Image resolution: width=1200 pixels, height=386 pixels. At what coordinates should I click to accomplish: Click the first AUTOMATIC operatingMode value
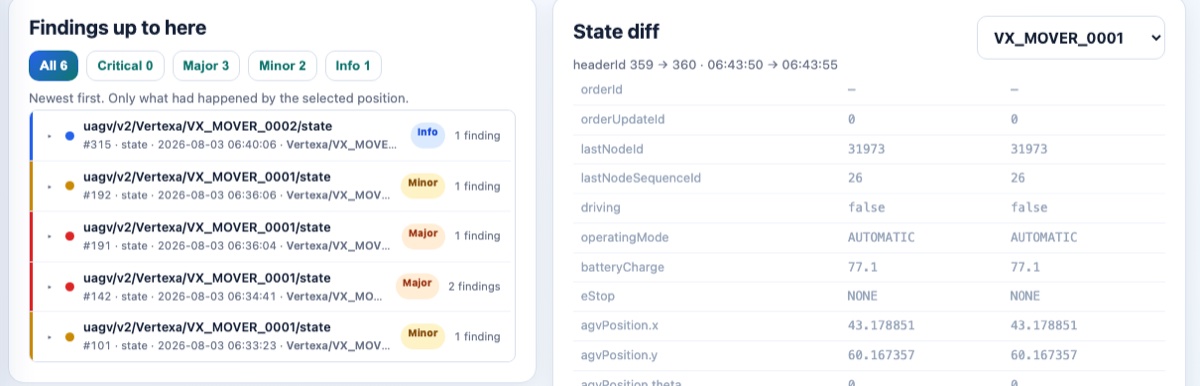point(881,237)
